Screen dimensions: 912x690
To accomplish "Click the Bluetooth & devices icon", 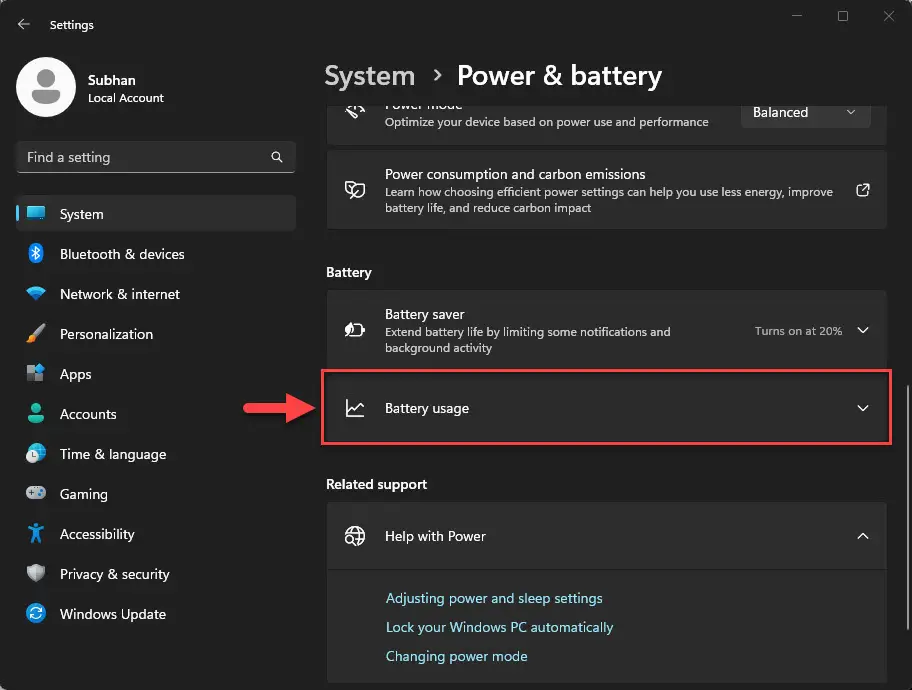I will pos(36,254).
